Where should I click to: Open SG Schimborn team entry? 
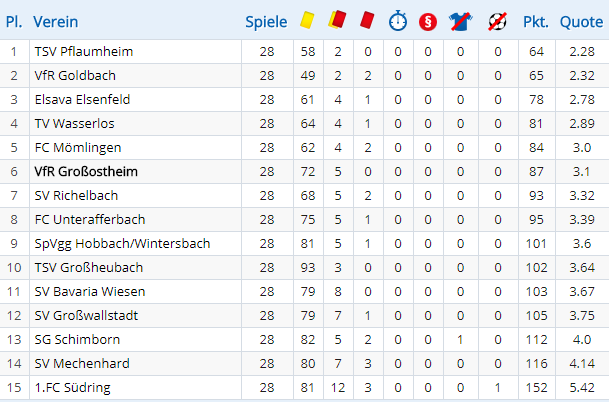(77, 339)
